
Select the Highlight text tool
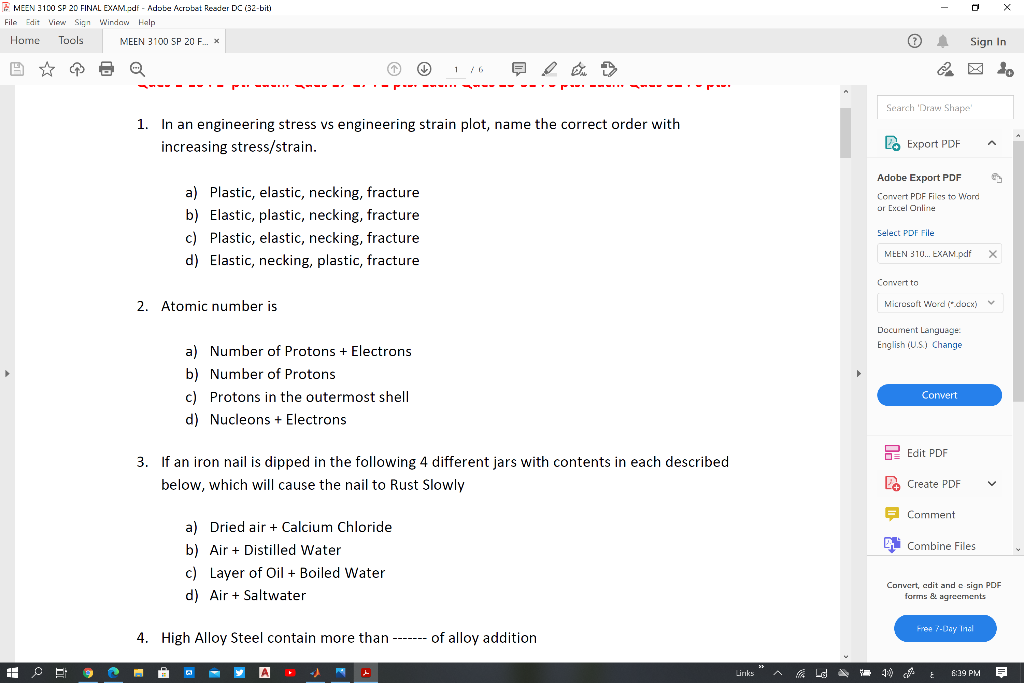(548, 69)
